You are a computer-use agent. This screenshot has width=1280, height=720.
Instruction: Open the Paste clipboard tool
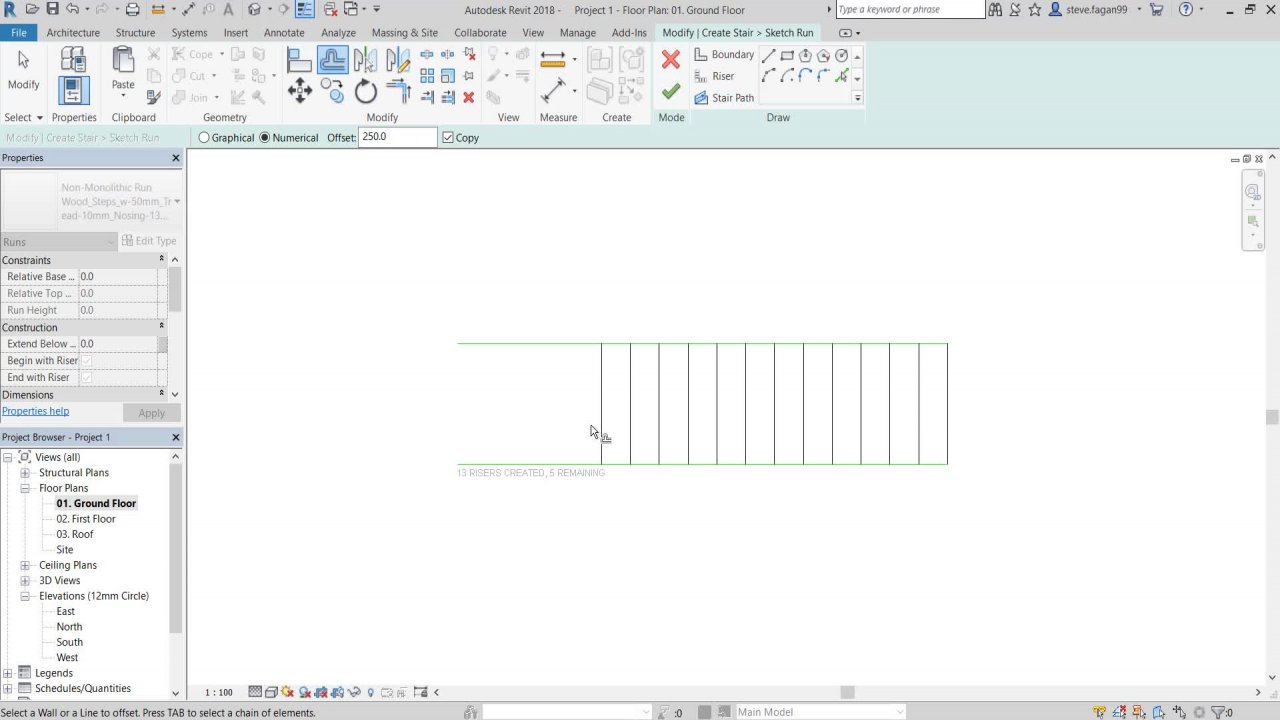[x=123, y=70]
